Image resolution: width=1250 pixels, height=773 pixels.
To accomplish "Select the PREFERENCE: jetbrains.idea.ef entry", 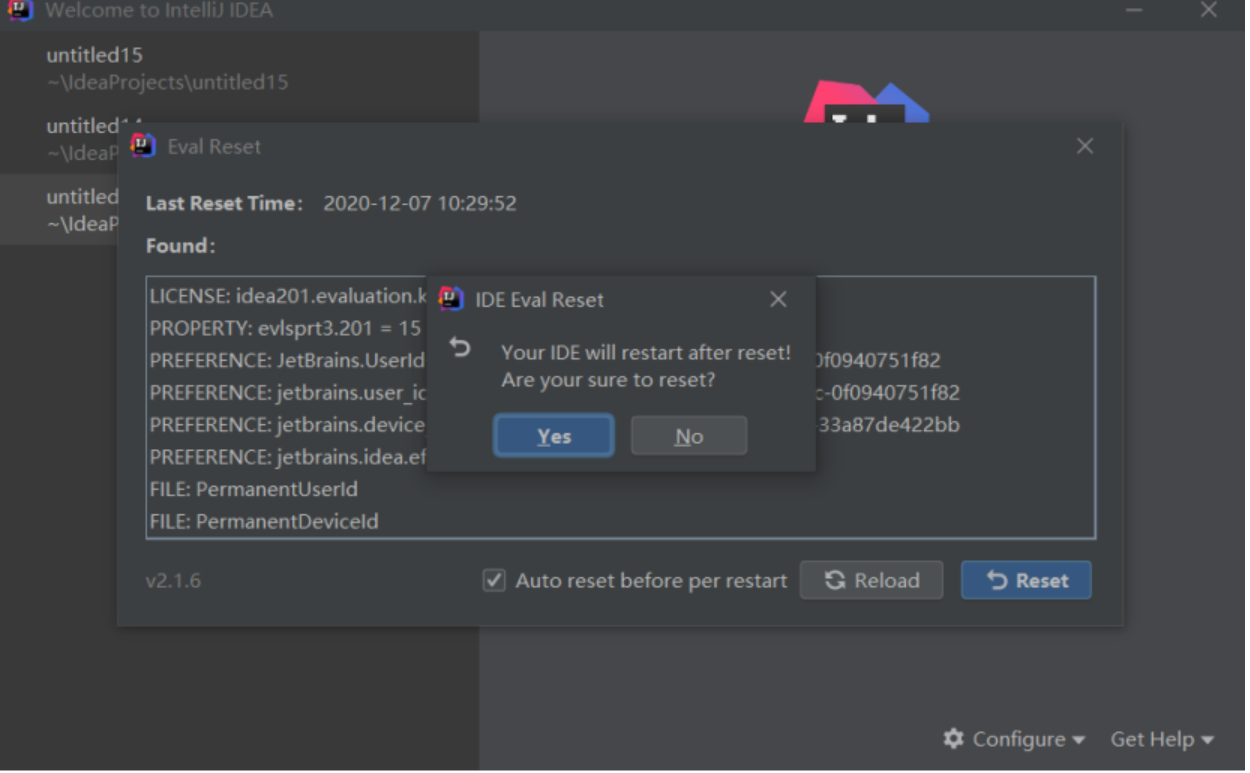I will [x=288, y=457].
